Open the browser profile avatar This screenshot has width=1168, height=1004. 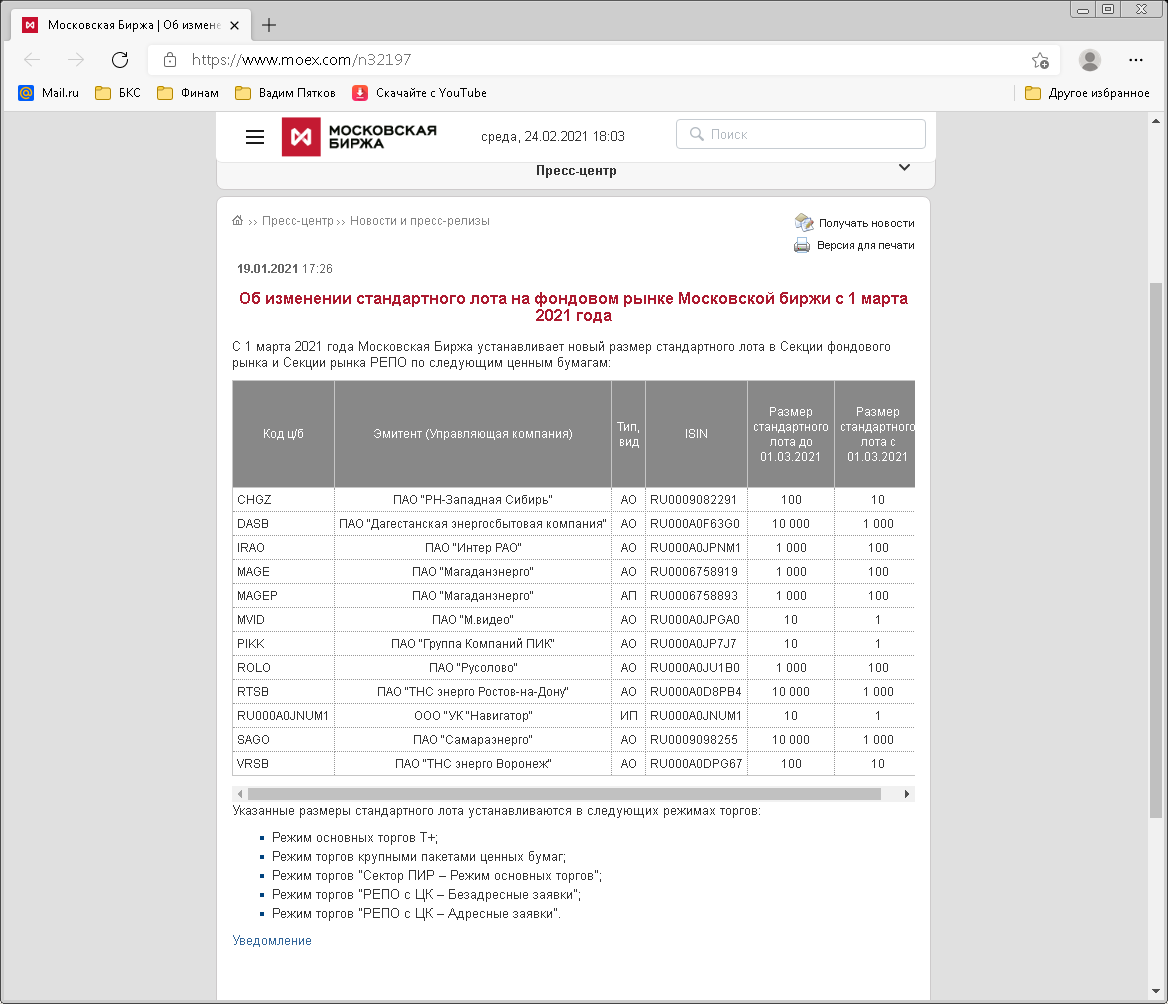(1089, 60)
